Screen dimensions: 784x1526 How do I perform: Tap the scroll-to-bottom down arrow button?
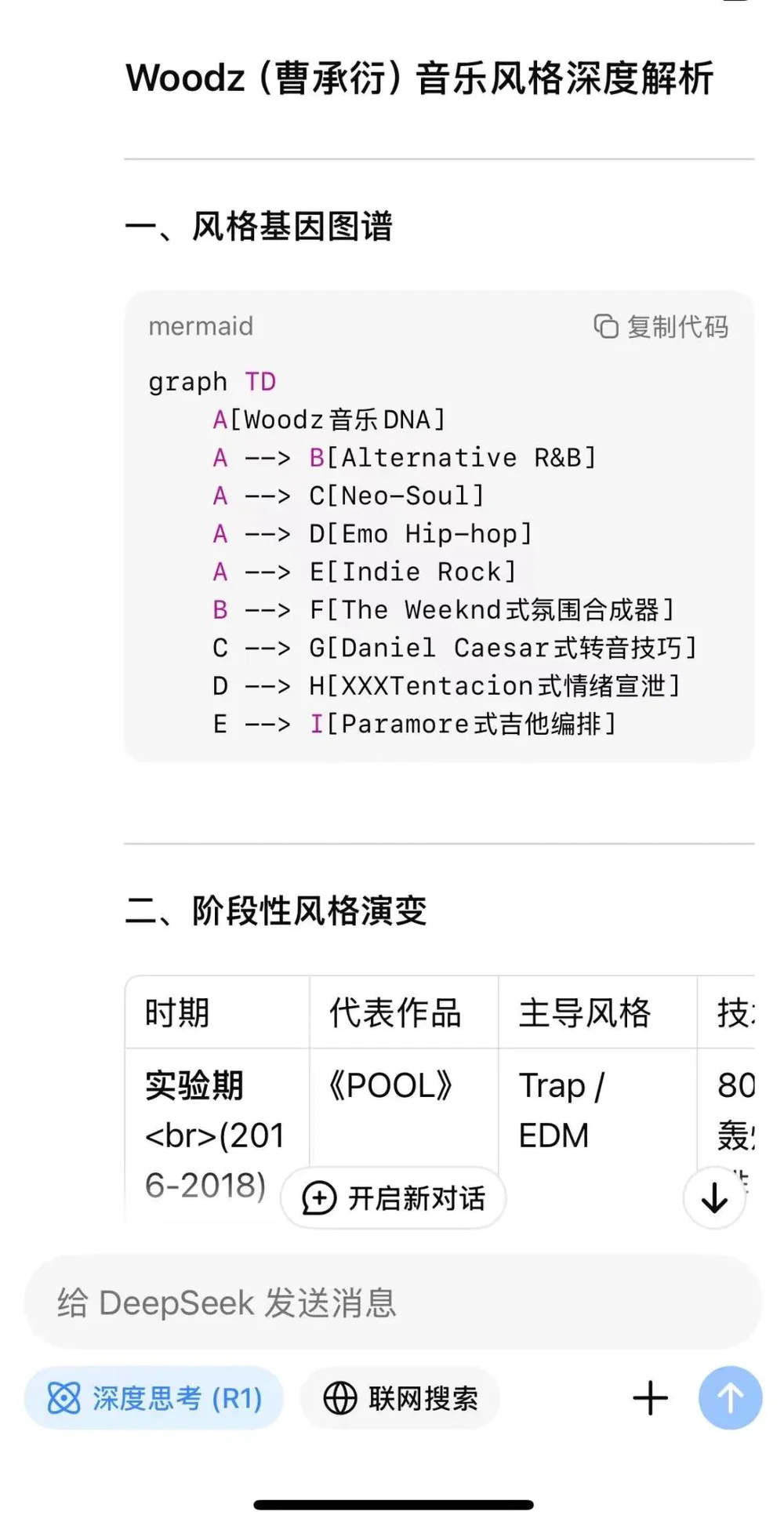713,1197
